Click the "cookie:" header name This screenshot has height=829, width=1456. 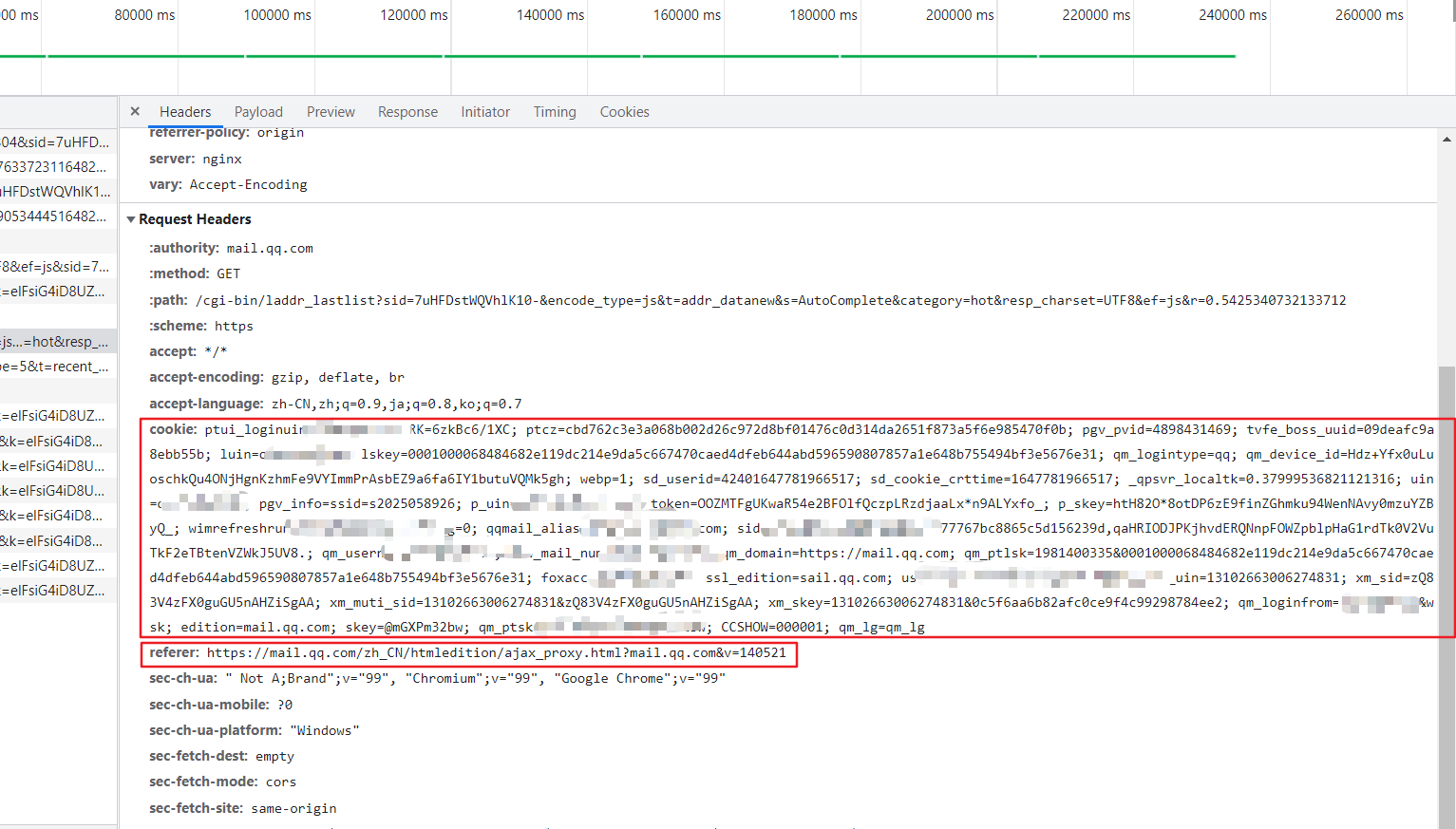click(173, 429)
